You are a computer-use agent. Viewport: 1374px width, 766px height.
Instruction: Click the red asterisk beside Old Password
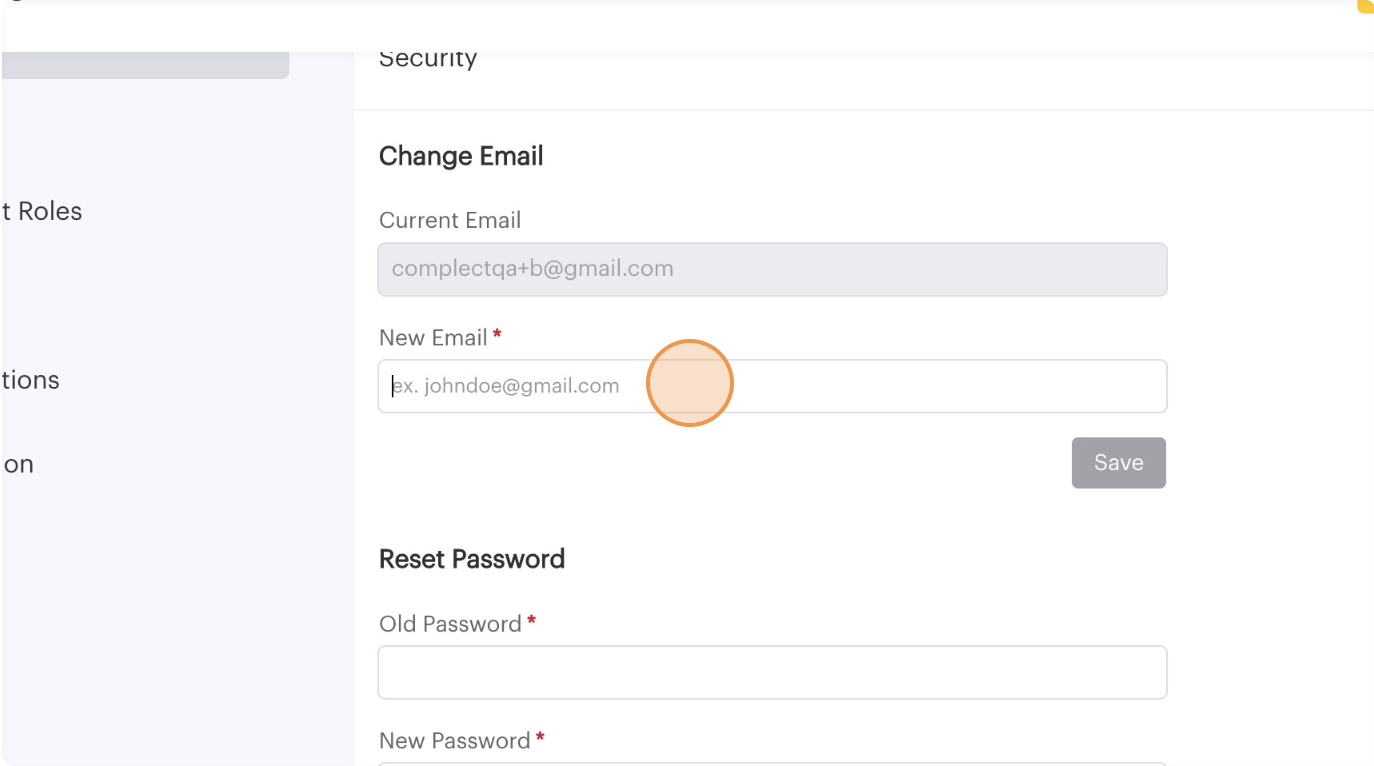(531, 622)
